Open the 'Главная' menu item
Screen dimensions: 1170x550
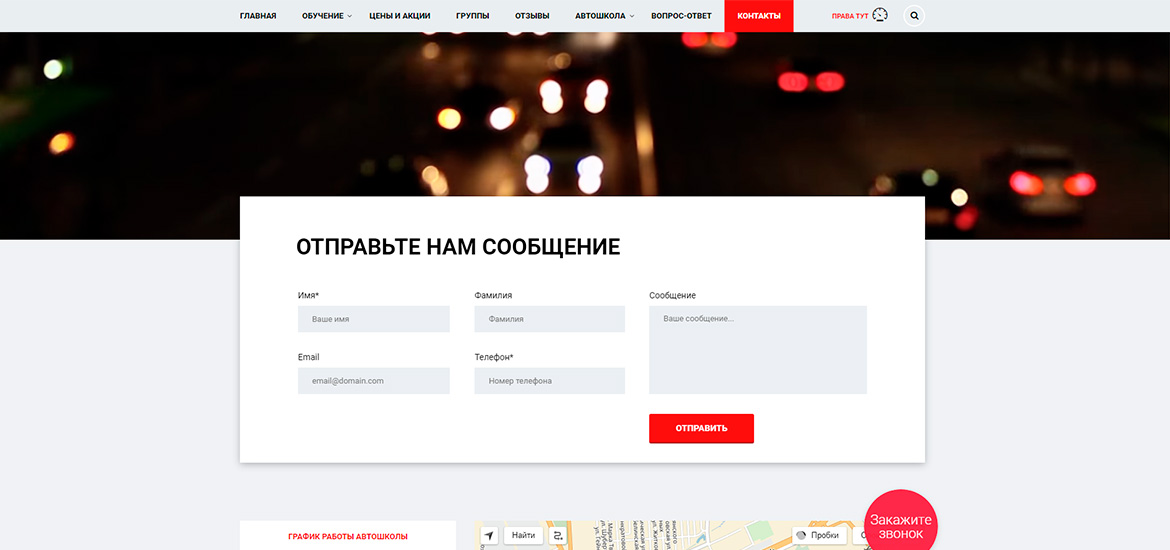point(258,16)
